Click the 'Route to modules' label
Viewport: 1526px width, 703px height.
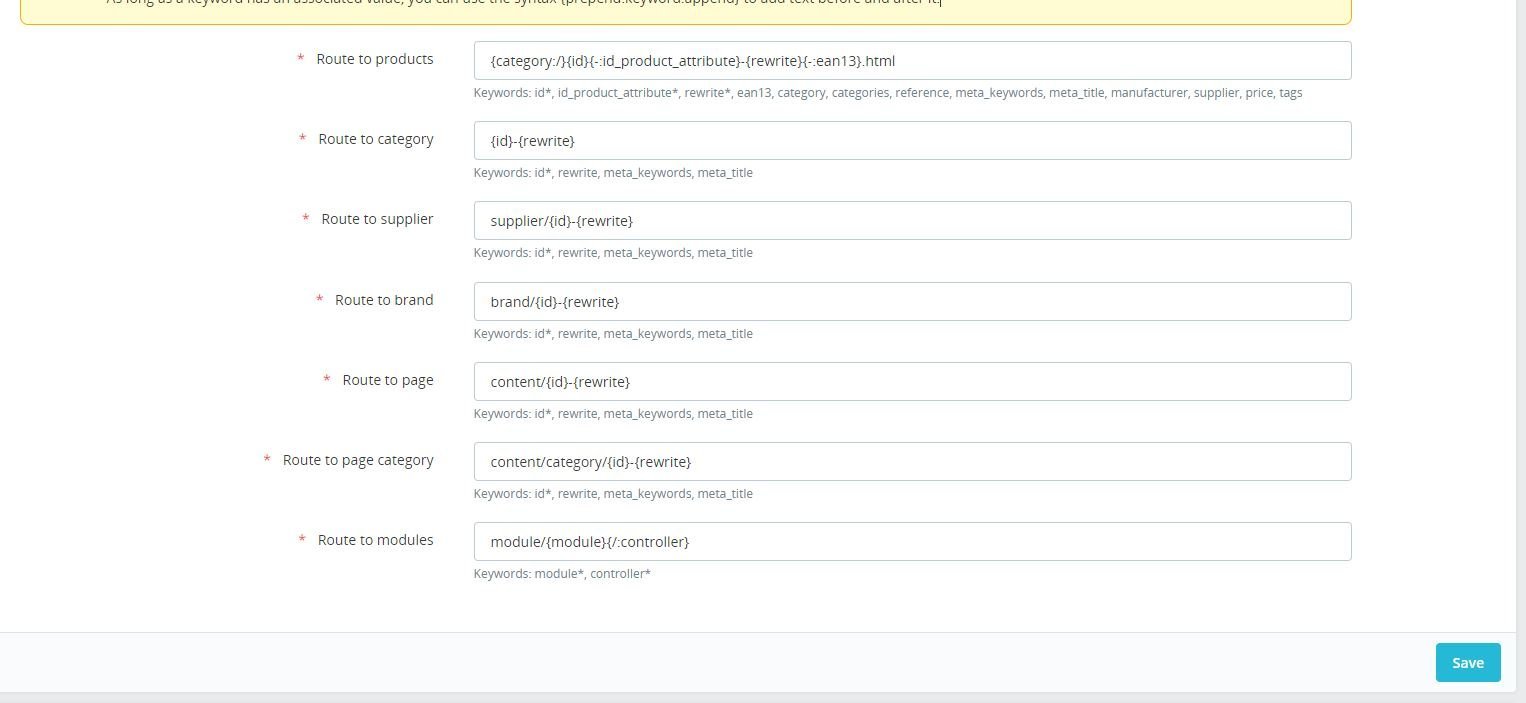pos(376,540)
